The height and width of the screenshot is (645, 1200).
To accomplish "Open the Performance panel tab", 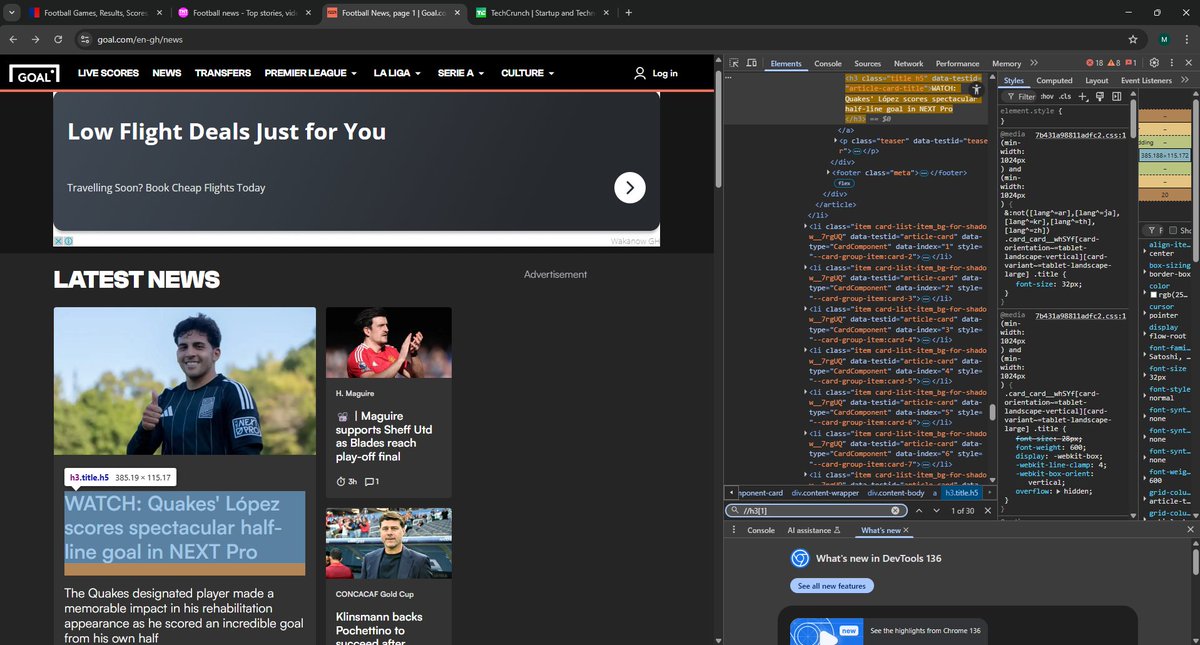I will pos(957,63).
